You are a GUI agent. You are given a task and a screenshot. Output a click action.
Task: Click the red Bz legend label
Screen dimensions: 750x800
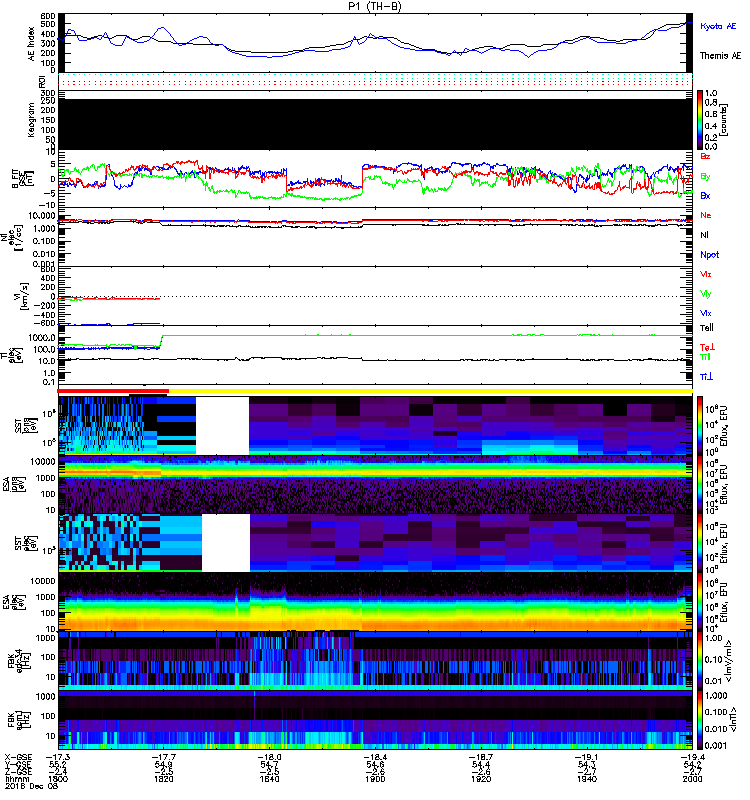705,156
